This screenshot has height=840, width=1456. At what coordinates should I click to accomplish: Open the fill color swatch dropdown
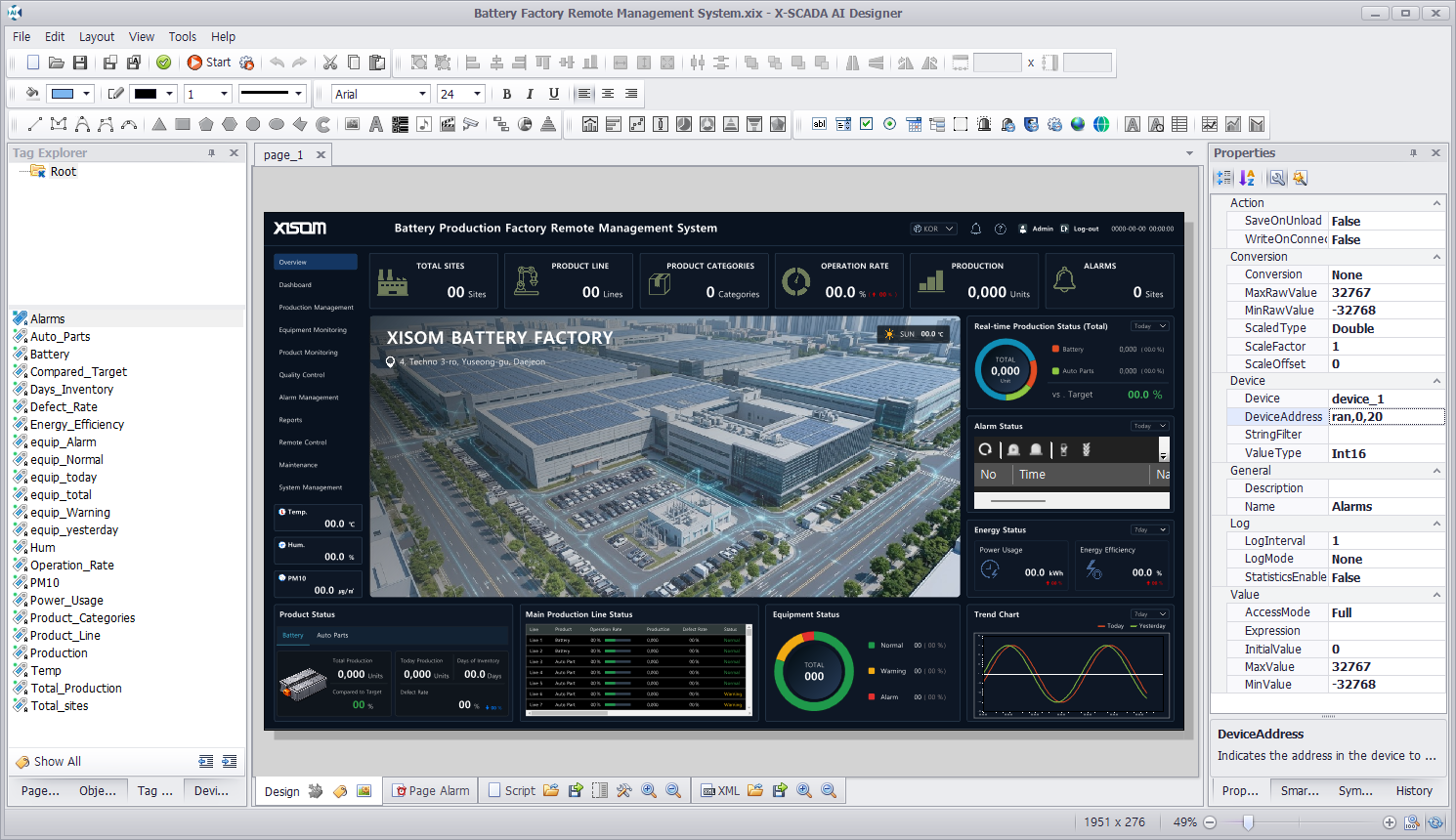click(86, 94)
